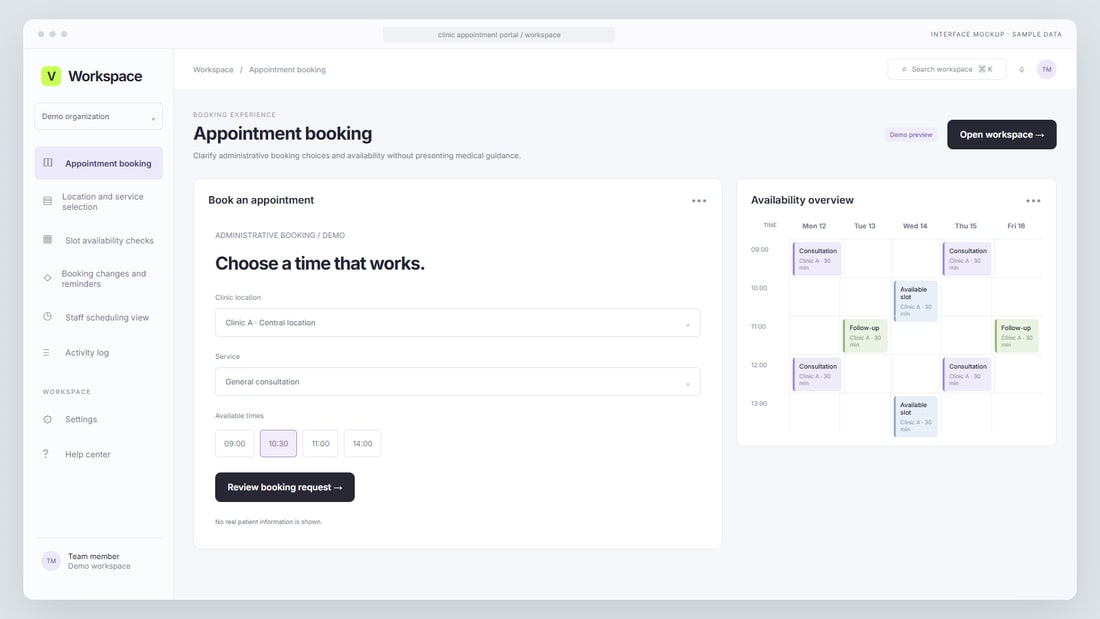
Task: Click Team member Demo workspace profile
Action: (98, 561)
